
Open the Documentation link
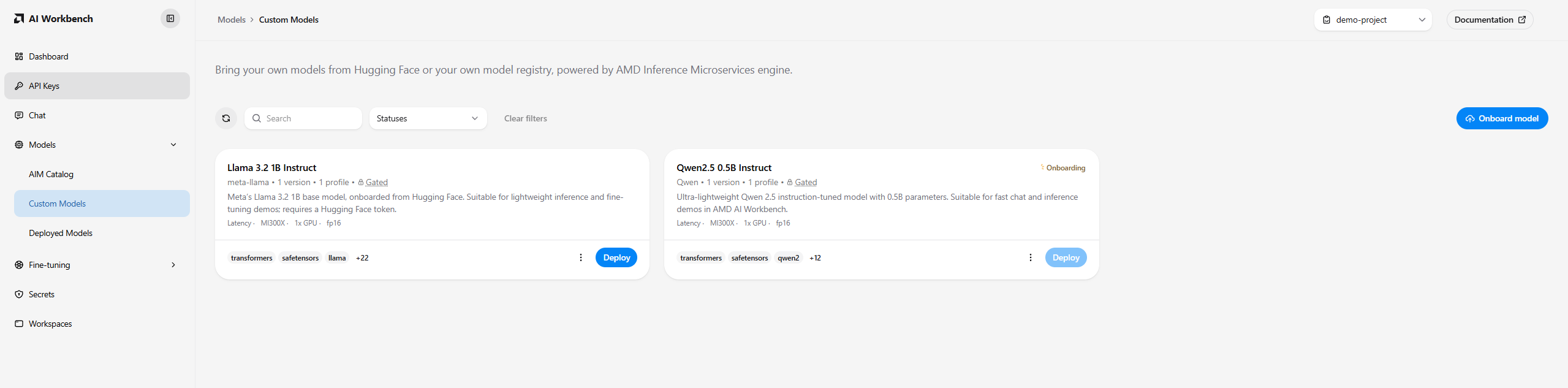tap(1490, 20)
